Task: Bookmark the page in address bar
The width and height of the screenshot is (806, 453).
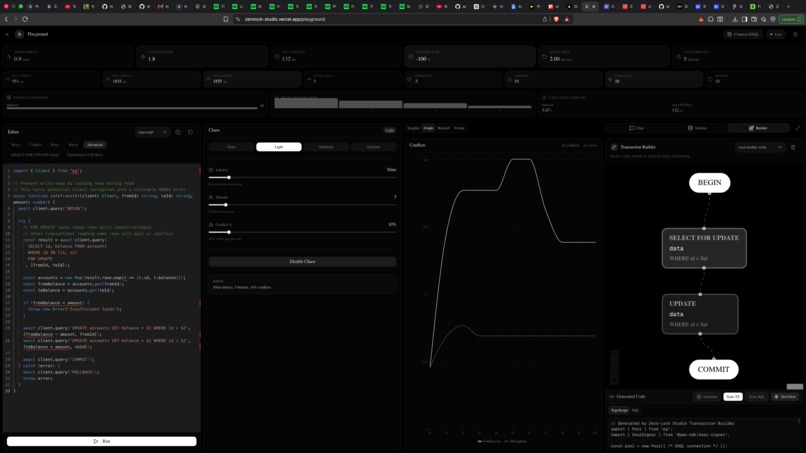Action: 226,19
